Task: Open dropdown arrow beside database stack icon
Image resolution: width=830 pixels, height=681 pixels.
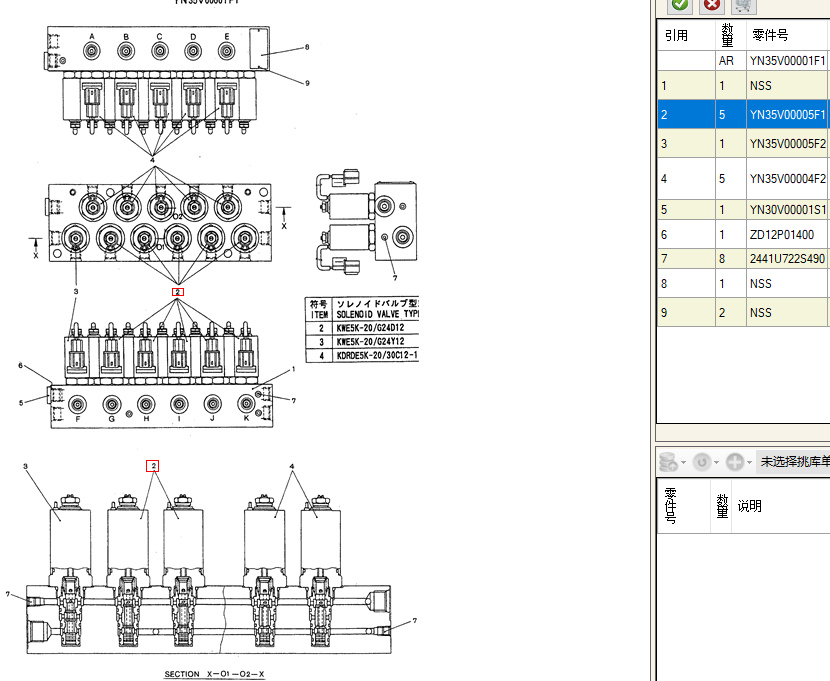Action: 683,462
